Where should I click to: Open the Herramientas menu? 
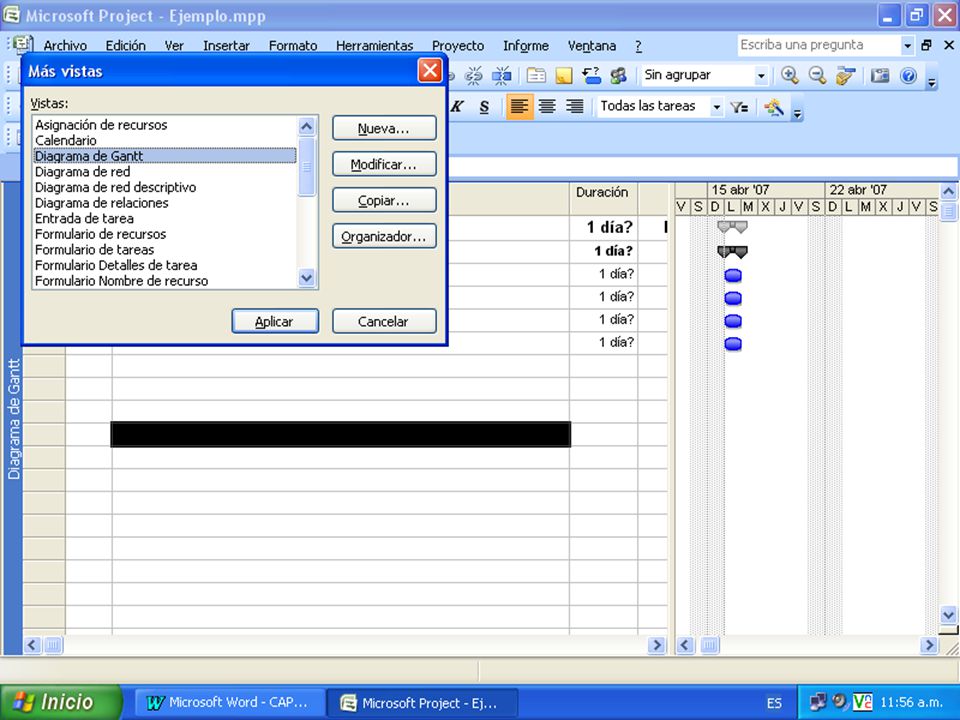[375, 46]
